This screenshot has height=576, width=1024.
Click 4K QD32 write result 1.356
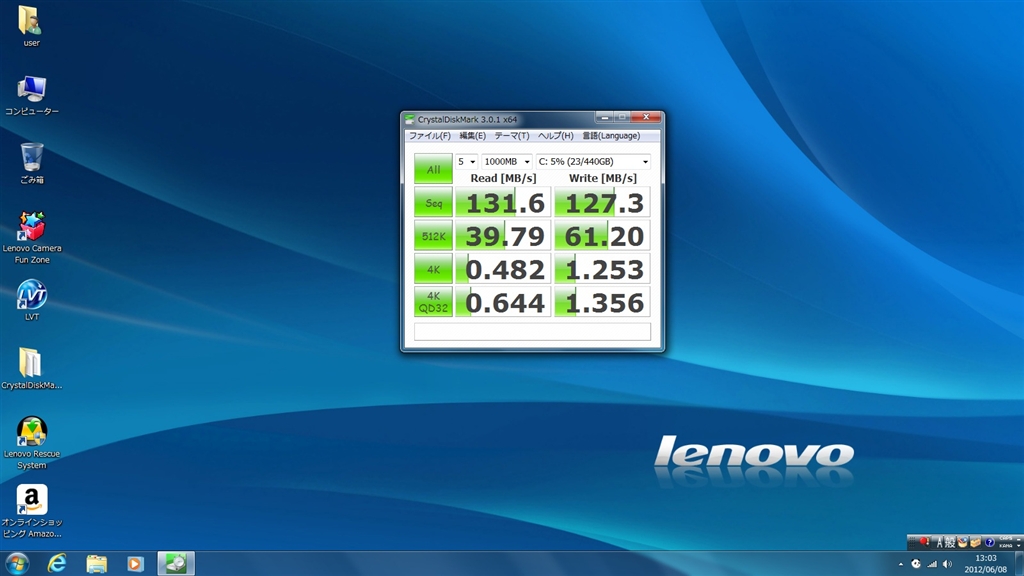602,302
